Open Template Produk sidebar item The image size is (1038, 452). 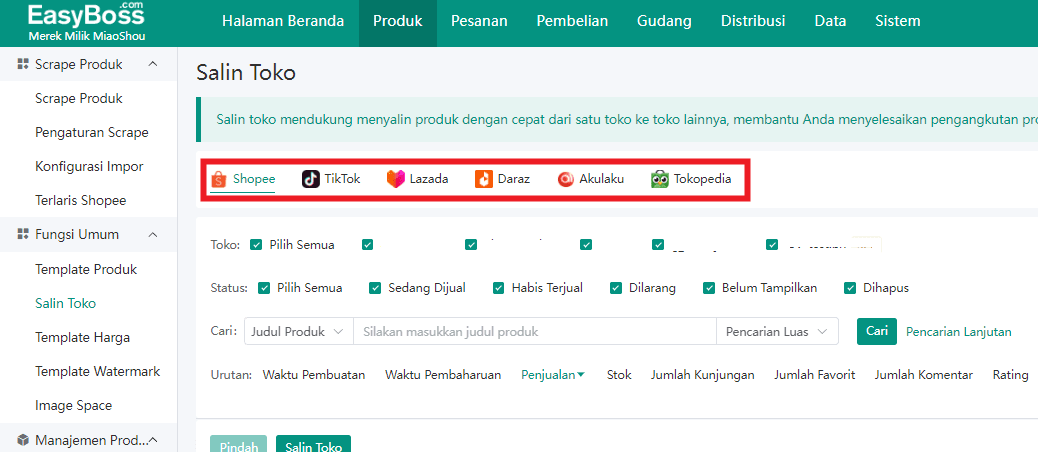[86, 269]
